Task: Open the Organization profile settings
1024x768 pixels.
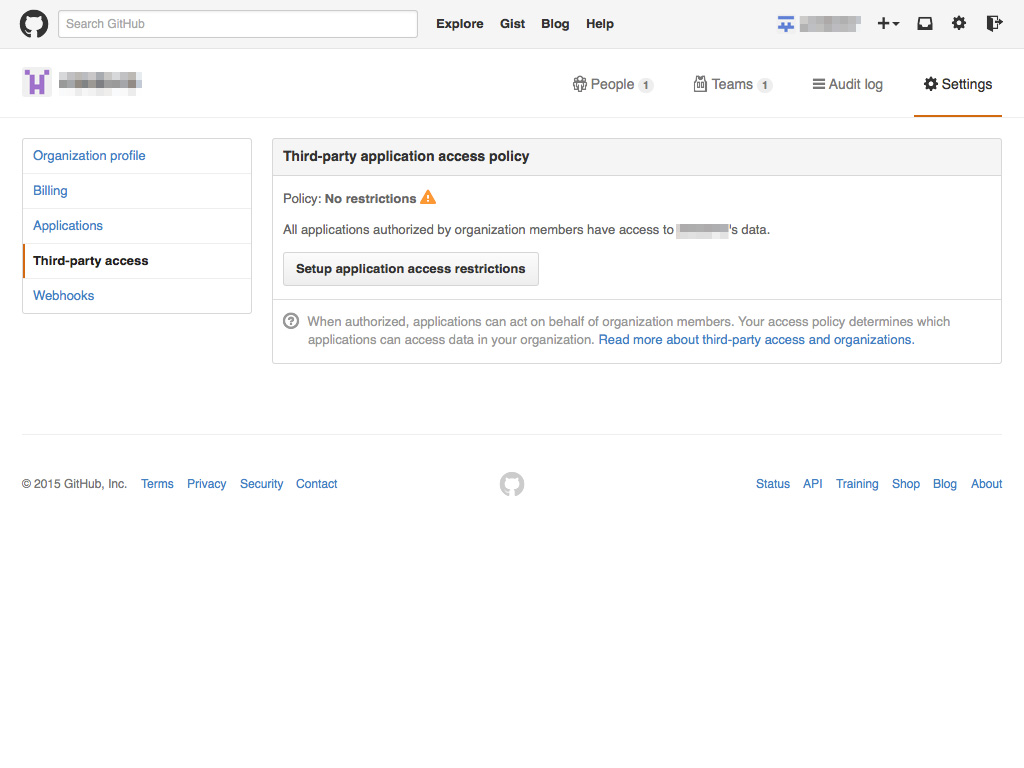Action: coord(89,155)
